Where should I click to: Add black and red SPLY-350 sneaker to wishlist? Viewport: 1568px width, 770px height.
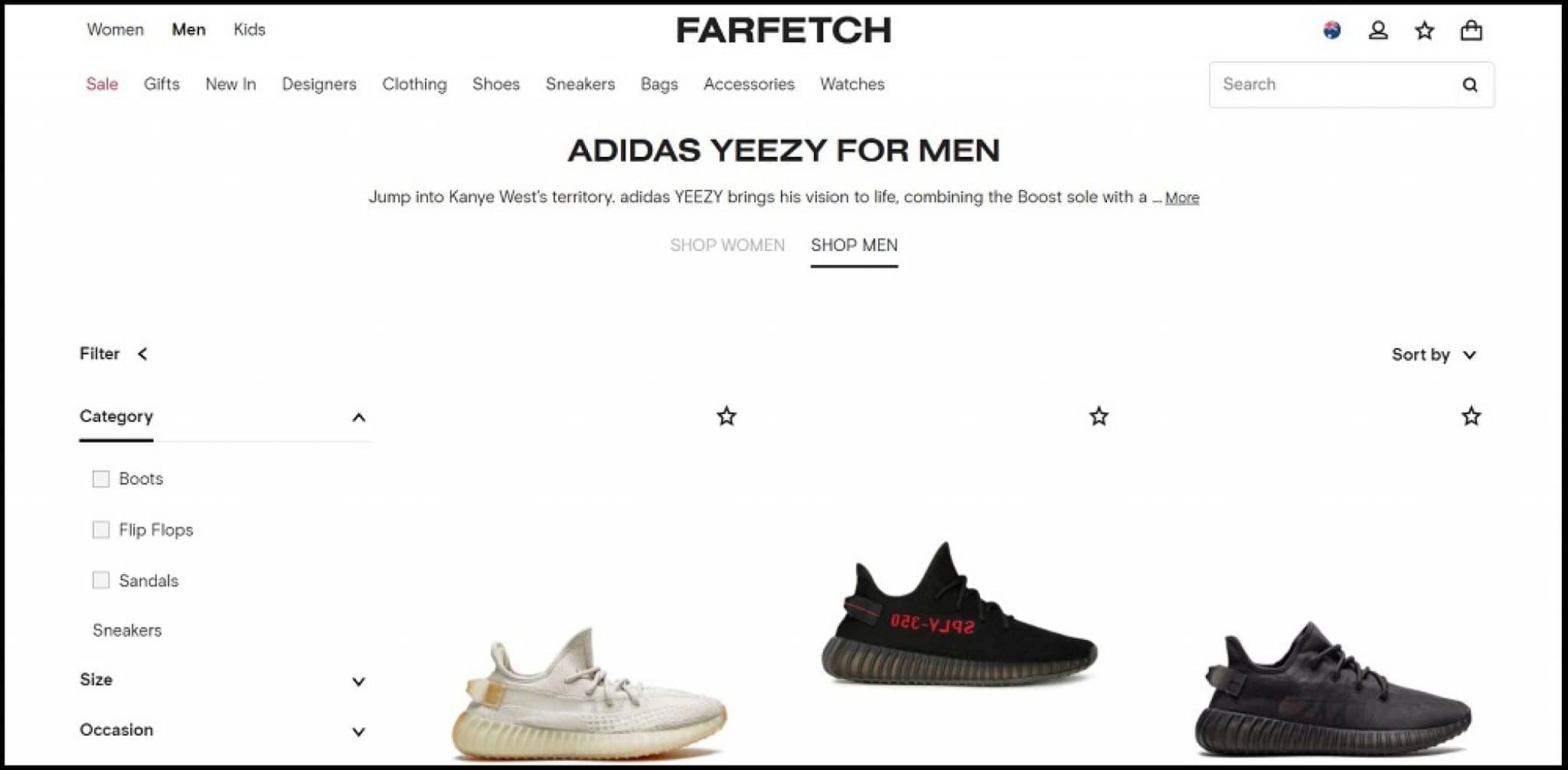(x=1099, y=416)
